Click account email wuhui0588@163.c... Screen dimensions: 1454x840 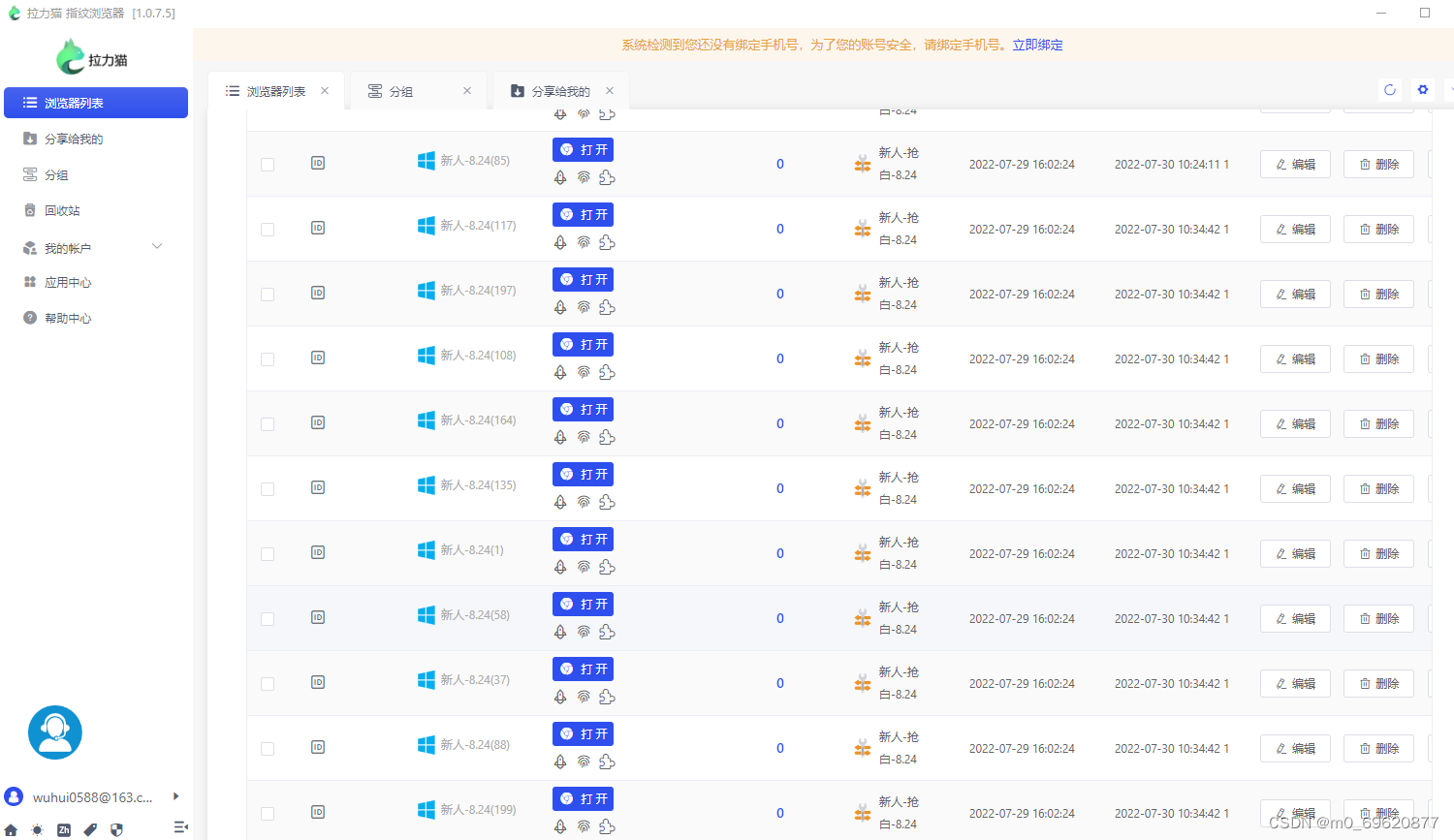click(x=93, y=797)
